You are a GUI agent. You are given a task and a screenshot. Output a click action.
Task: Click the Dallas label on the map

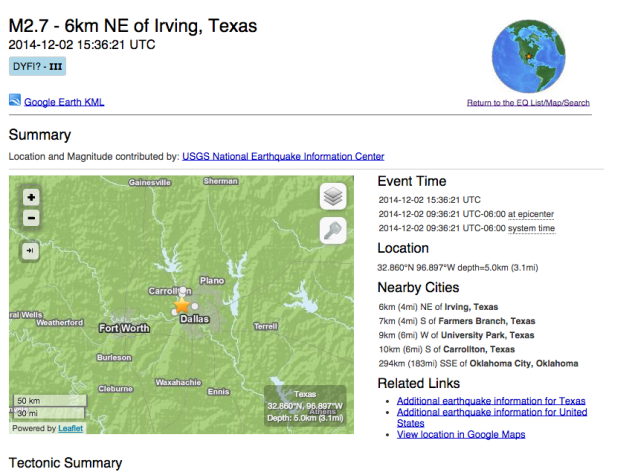click(194, 319)
